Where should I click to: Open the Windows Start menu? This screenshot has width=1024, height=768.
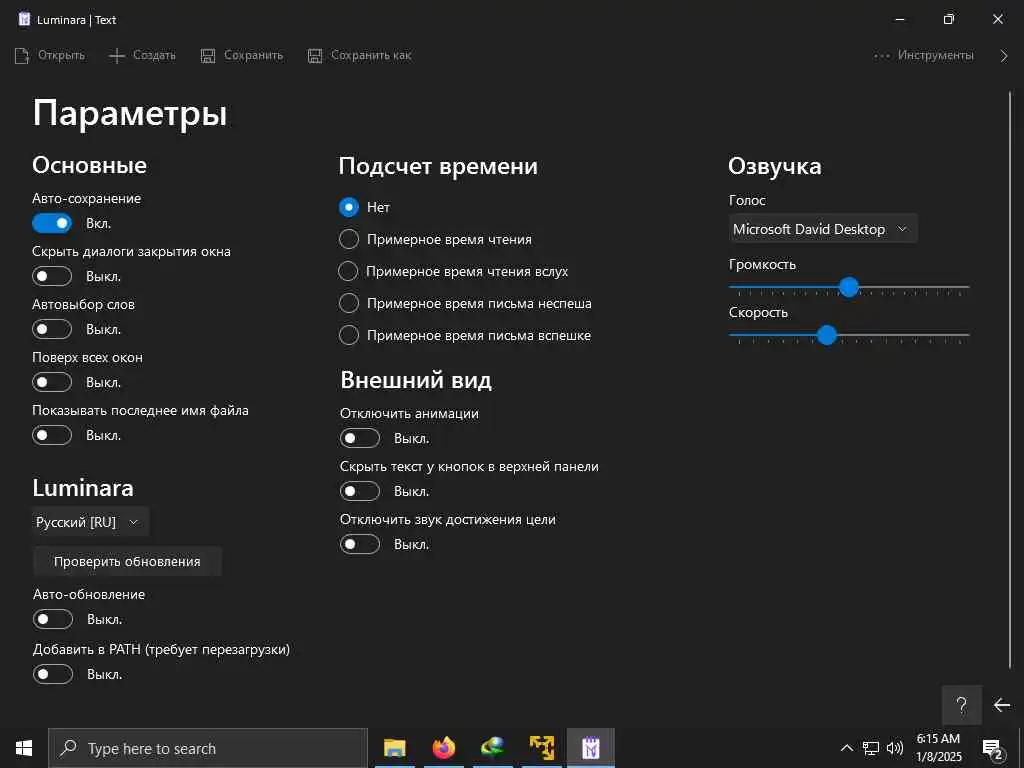pos(24,748)
